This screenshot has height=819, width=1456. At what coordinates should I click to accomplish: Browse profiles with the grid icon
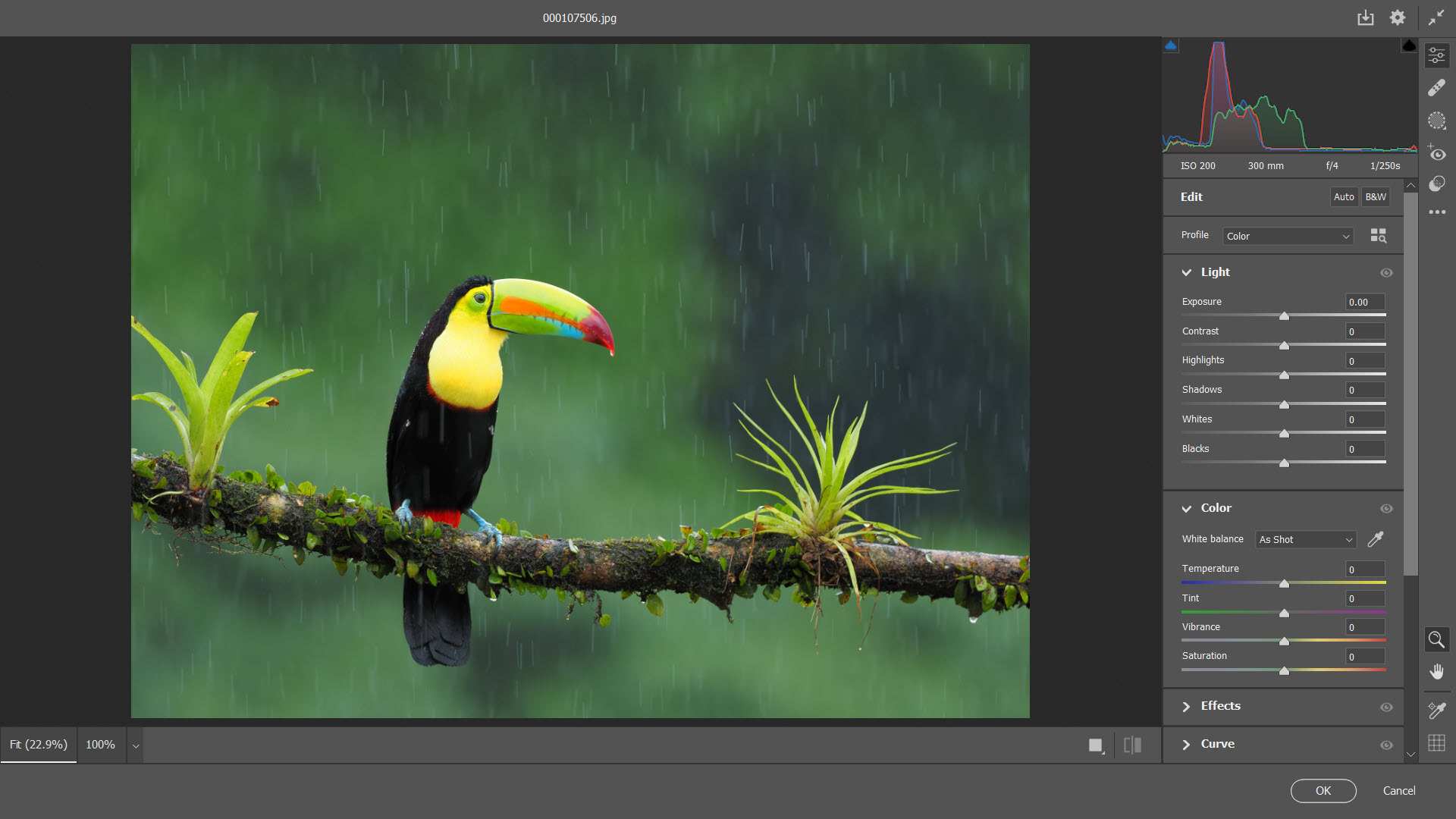click(x=1378, y=236)
